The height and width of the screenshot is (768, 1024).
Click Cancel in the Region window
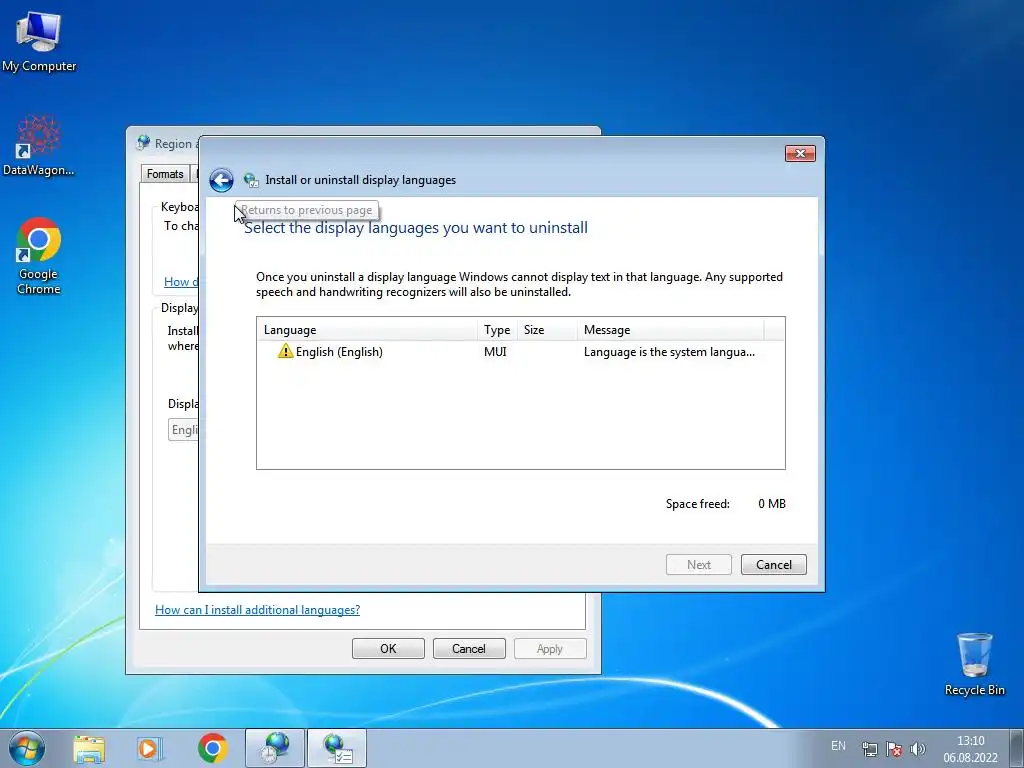[x=469, y=648]
